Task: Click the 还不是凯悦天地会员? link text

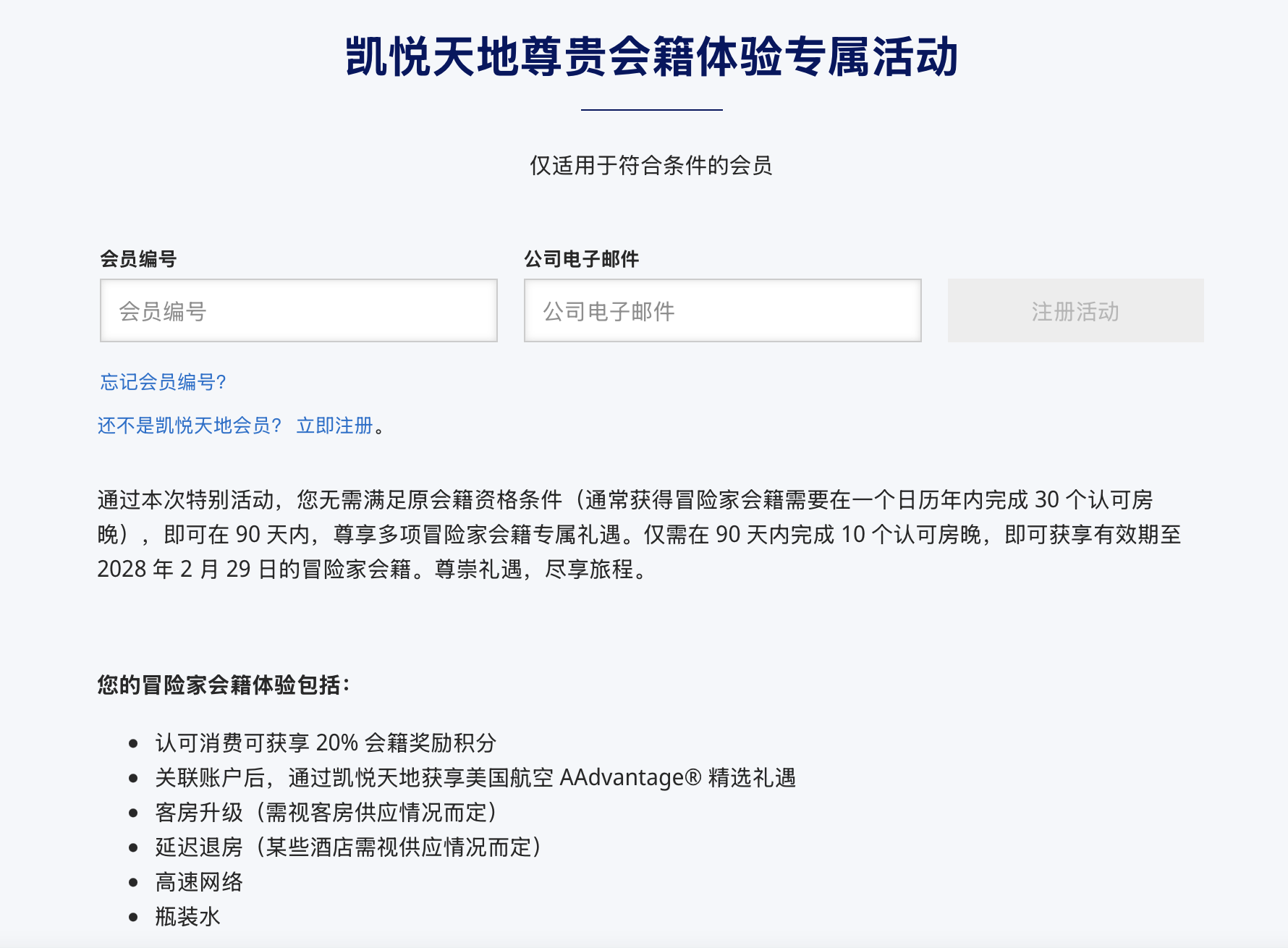Action: tap(189, 426)
